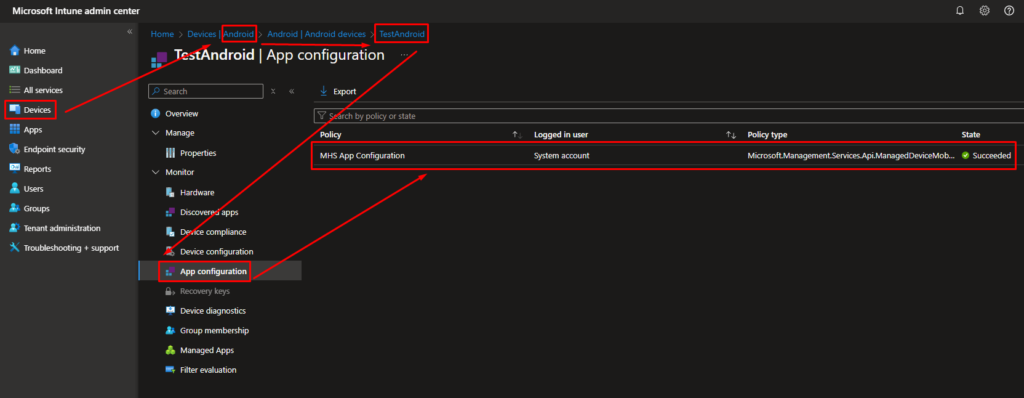The image size is (1024, 398).
Task: Collapse the Manage section chevron
Action: pos(155,133)
